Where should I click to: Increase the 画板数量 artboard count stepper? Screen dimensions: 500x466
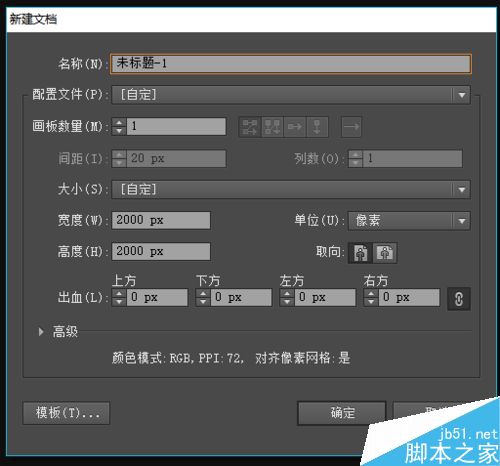pyautogui.click(x=119, y=123)
